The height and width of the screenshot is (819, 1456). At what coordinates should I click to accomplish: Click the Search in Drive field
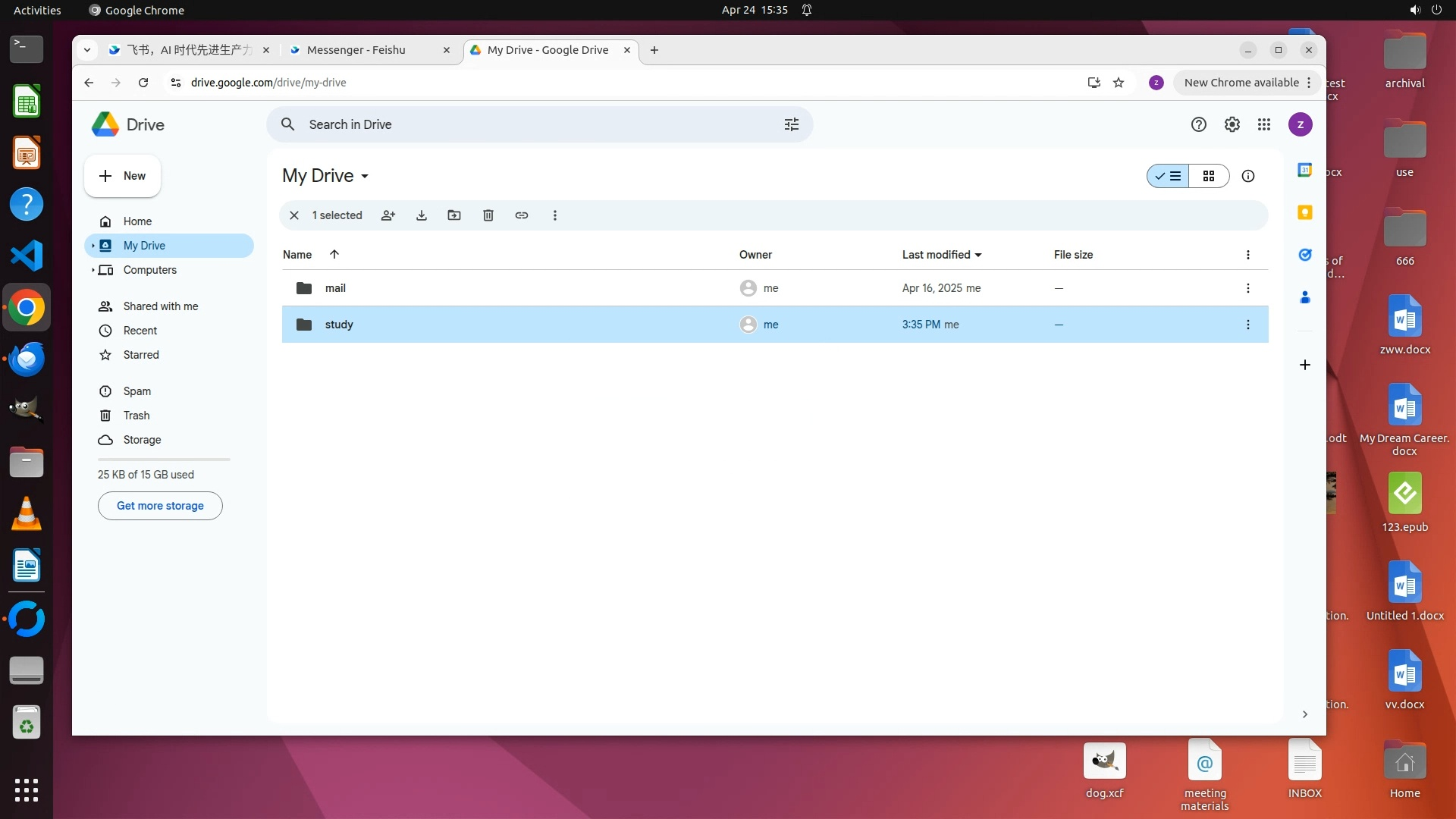[531, 124]
